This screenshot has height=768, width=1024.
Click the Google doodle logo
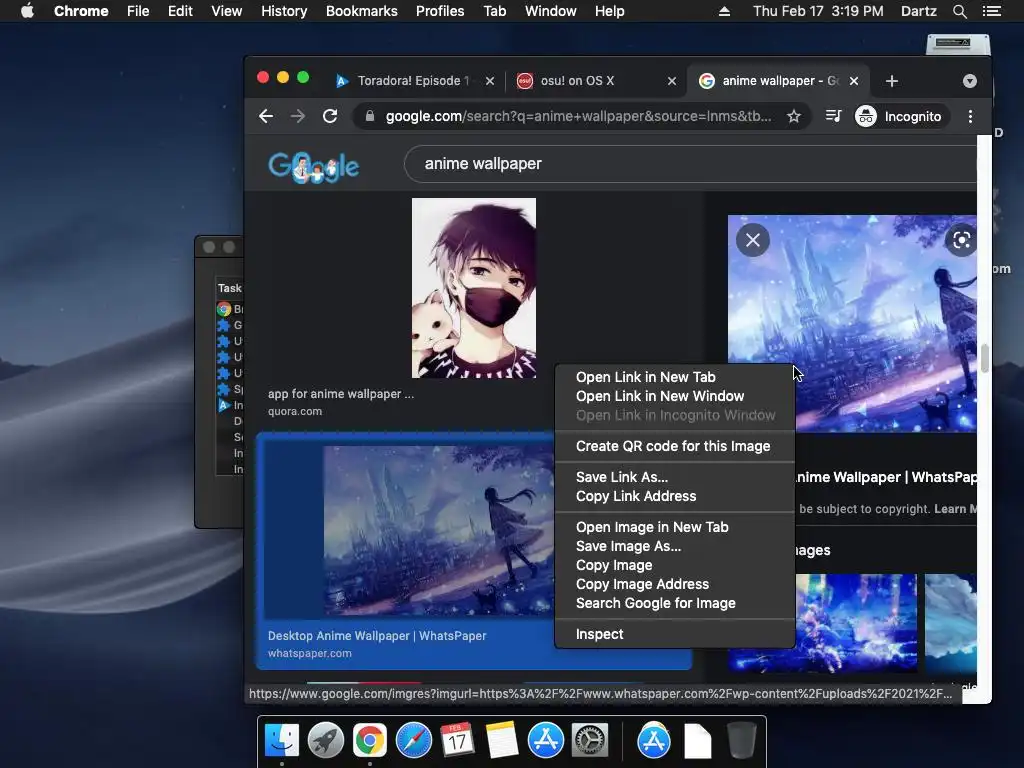click(313, 167)
